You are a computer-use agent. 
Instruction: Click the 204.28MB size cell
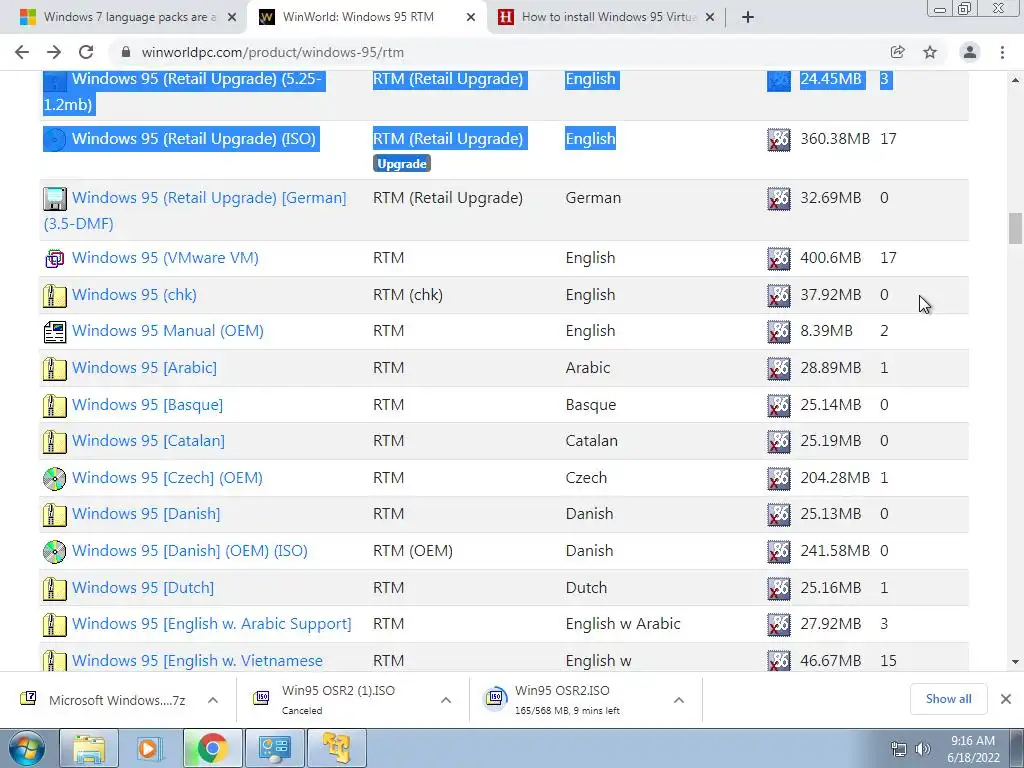[x=835, y=478]
